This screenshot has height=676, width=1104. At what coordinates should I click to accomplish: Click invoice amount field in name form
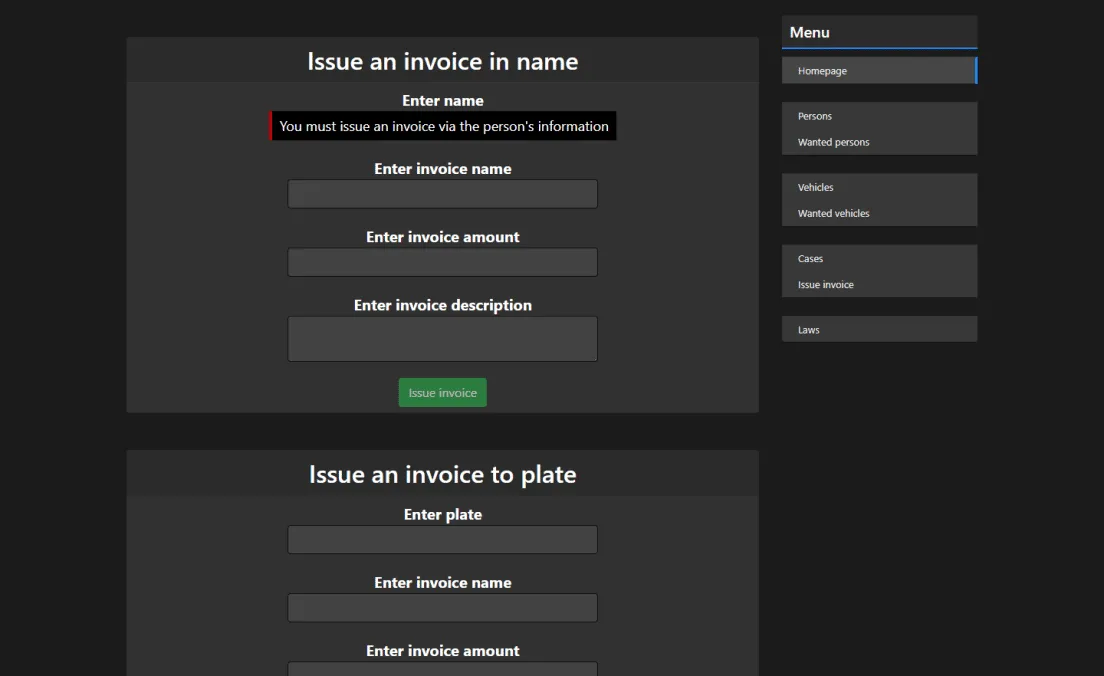tap(442, 262)
